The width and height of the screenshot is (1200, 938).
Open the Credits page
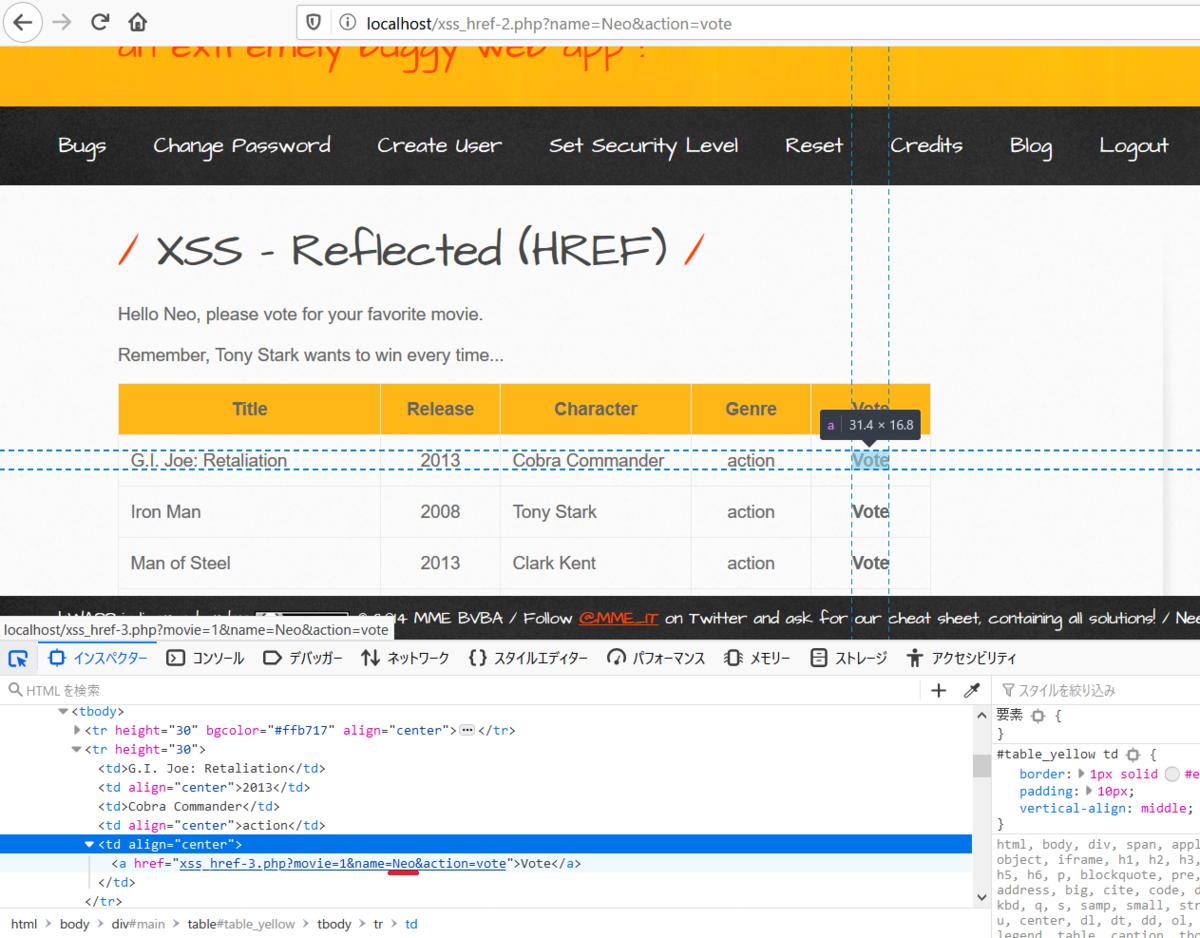click(x=927, y=146)
